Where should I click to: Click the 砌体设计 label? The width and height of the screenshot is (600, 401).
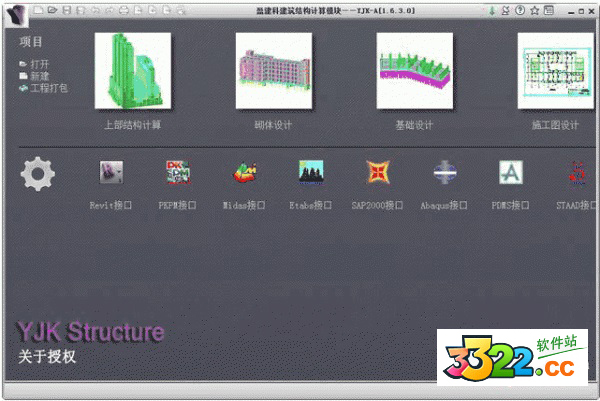point(273,125)
